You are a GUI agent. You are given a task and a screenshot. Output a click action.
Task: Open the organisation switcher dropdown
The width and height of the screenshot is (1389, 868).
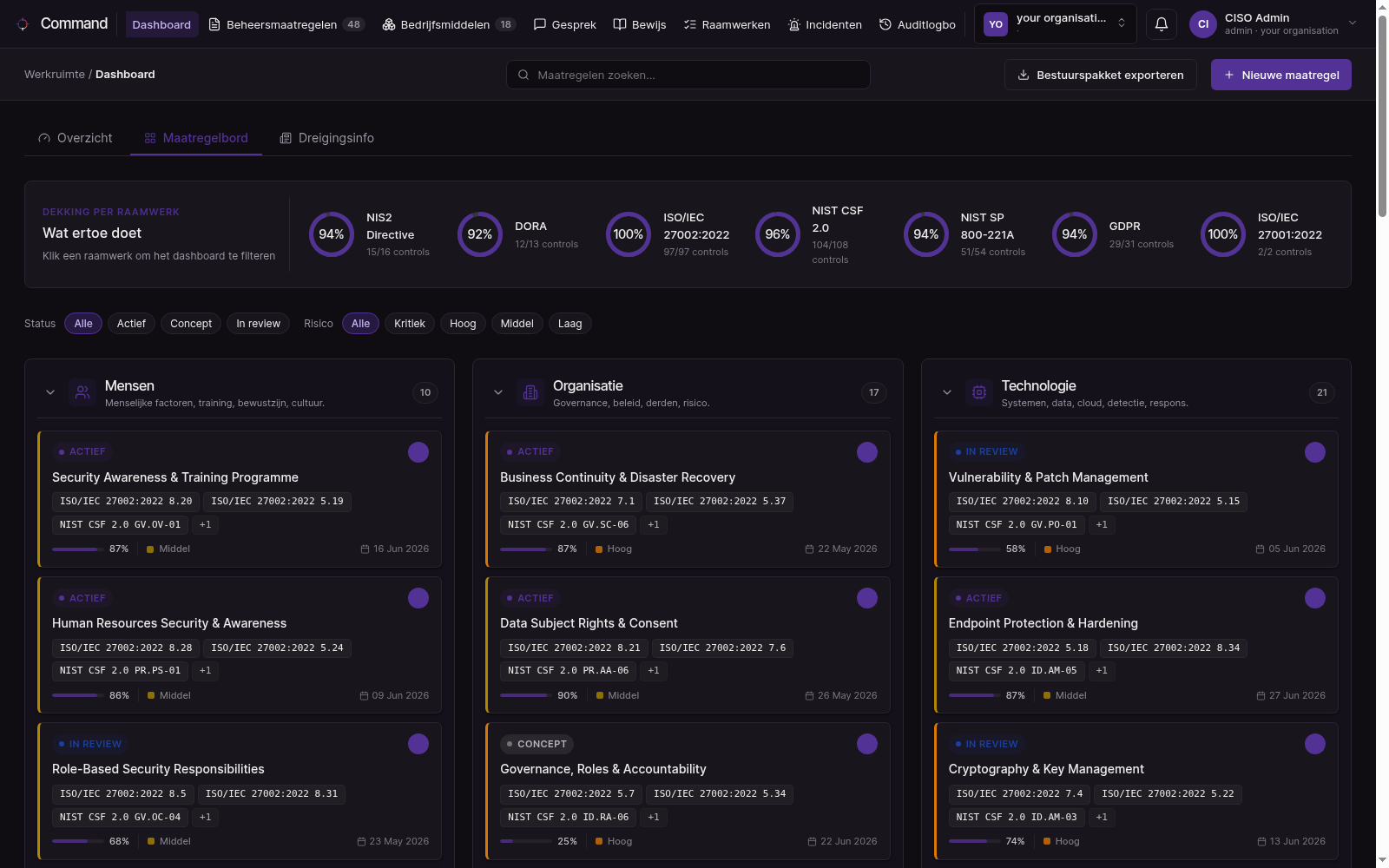pos(1056,24)
